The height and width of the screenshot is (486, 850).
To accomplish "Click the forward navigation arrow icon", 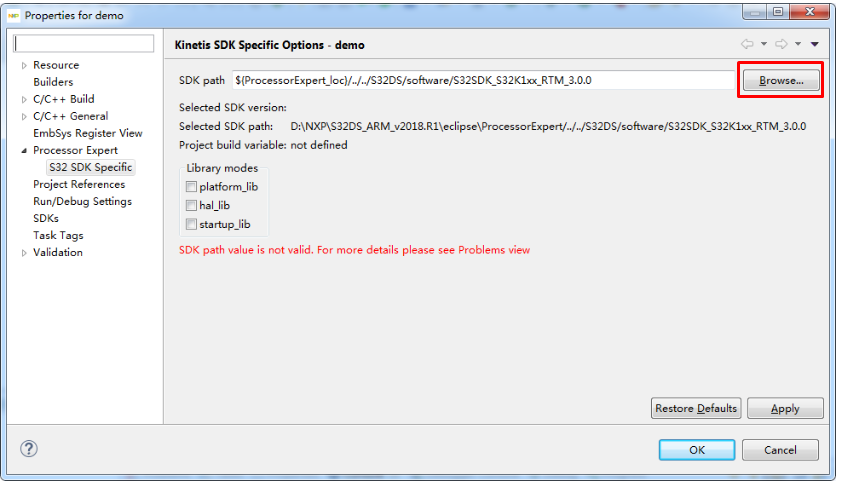I will pyautogui.click(x=781, y=44).
